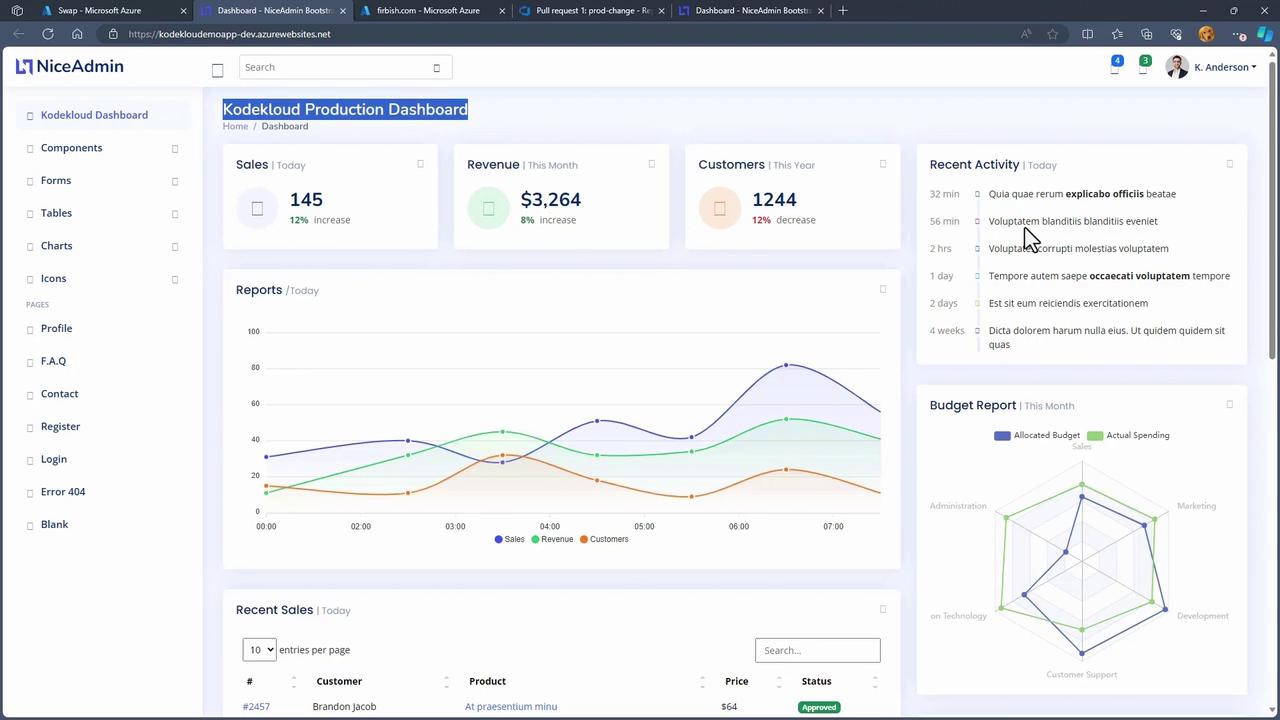Open the entries per page dropdown
The image size is (1280, 720).
pos(259,650)
